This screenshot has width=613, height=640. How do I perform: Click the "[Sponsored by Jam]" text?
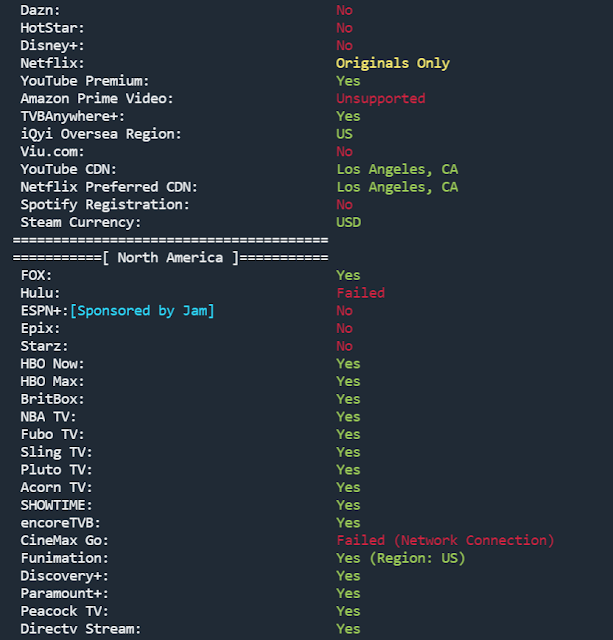(142, 311)
